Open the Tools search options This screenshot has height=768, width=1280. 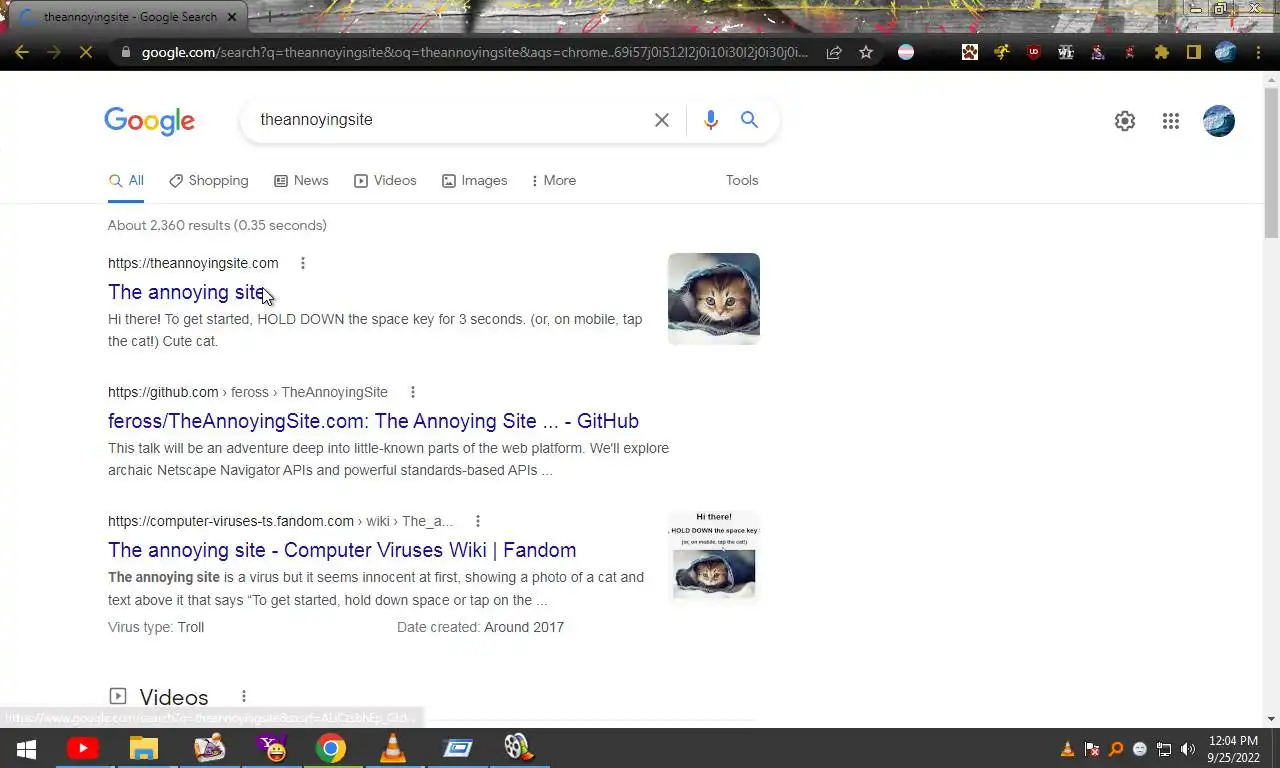point(742,180)
